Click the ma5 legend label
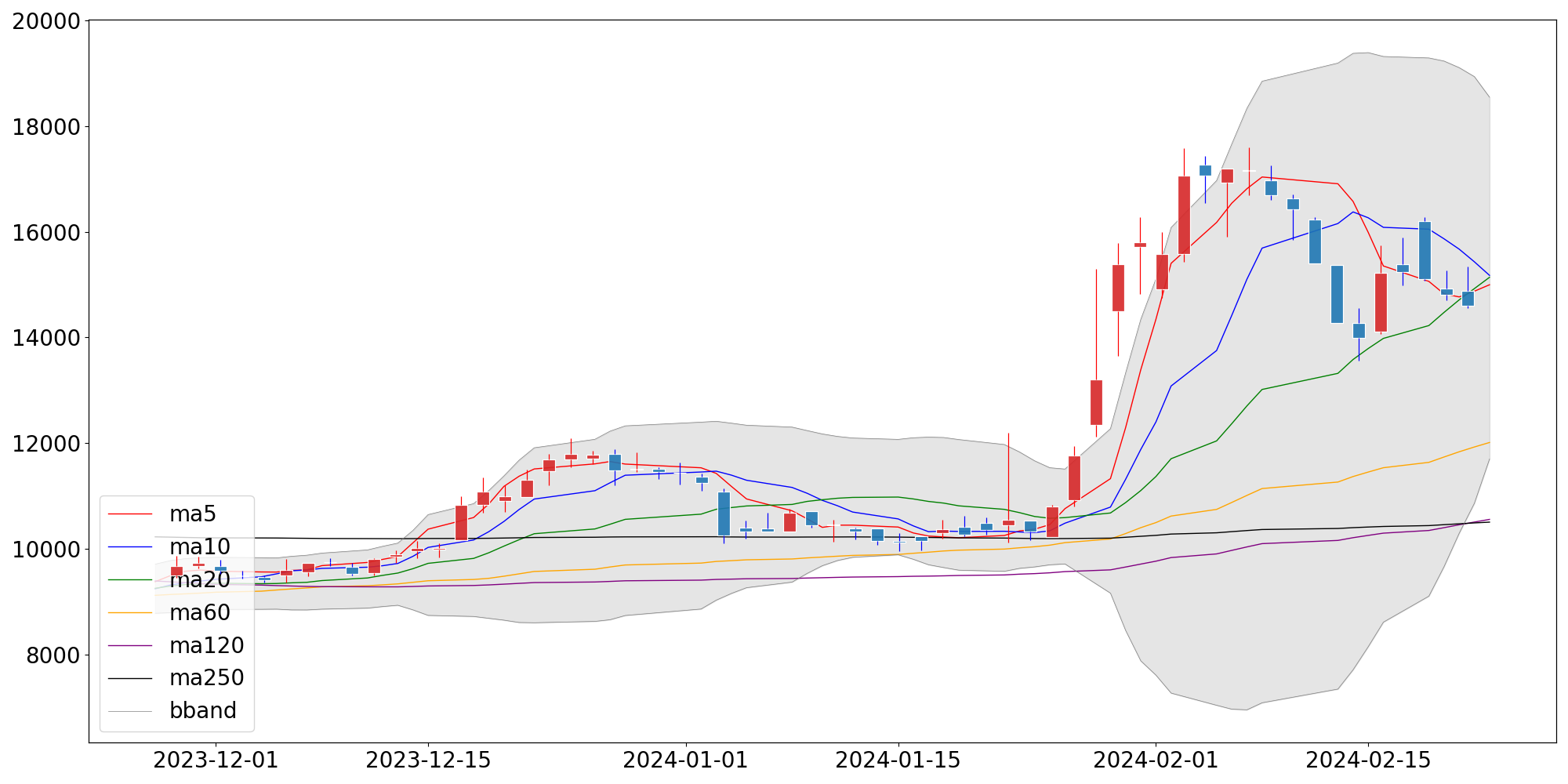Viewport: 1568px width, 784px height. [192, 514]
